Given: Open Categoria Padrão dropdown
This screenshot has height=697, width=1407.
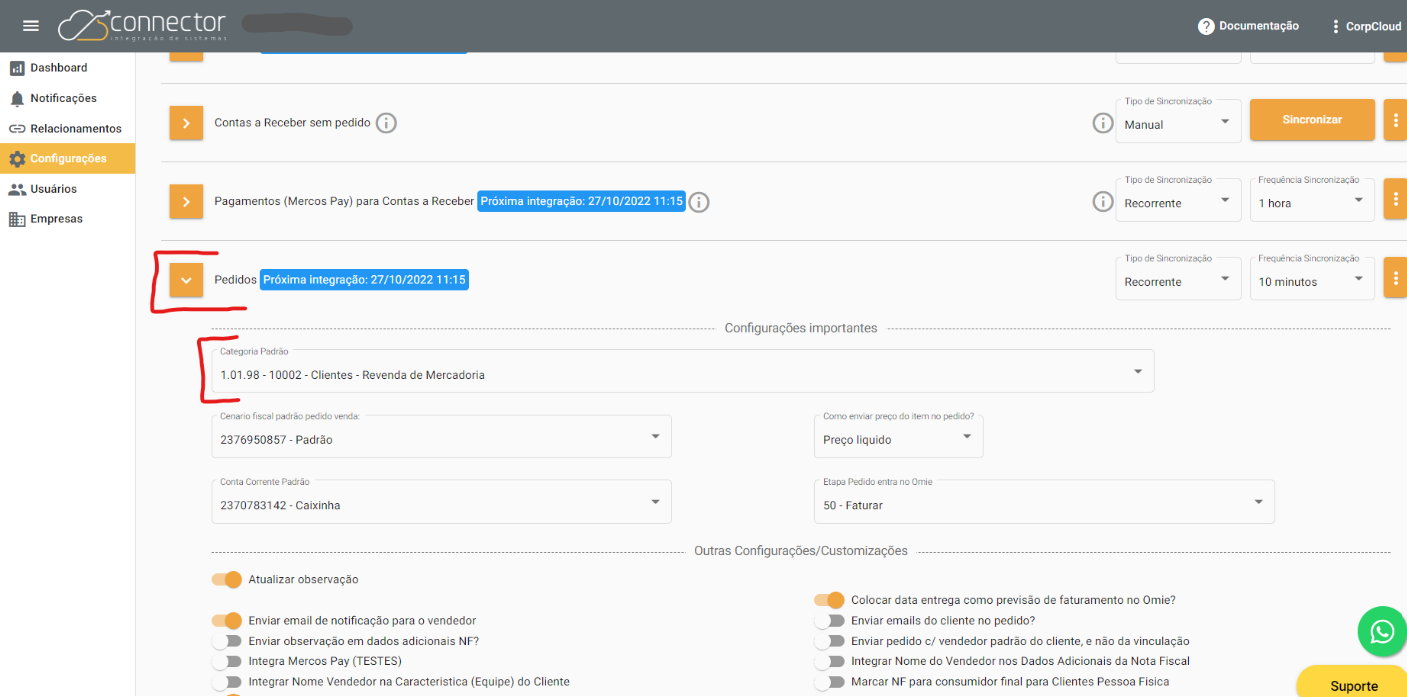Looking at the screenshot, I should [683, 370].
